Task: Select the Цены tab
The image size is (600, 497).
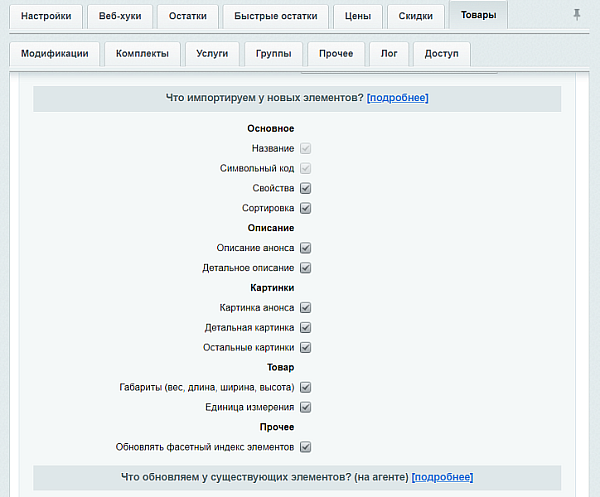Action: coord(357,16)
